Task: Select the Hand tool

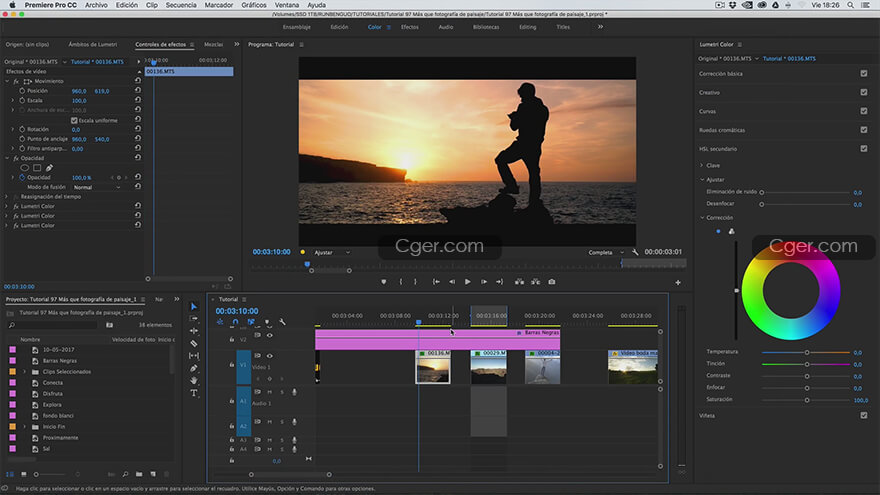Action: click(x=194, y=381)
